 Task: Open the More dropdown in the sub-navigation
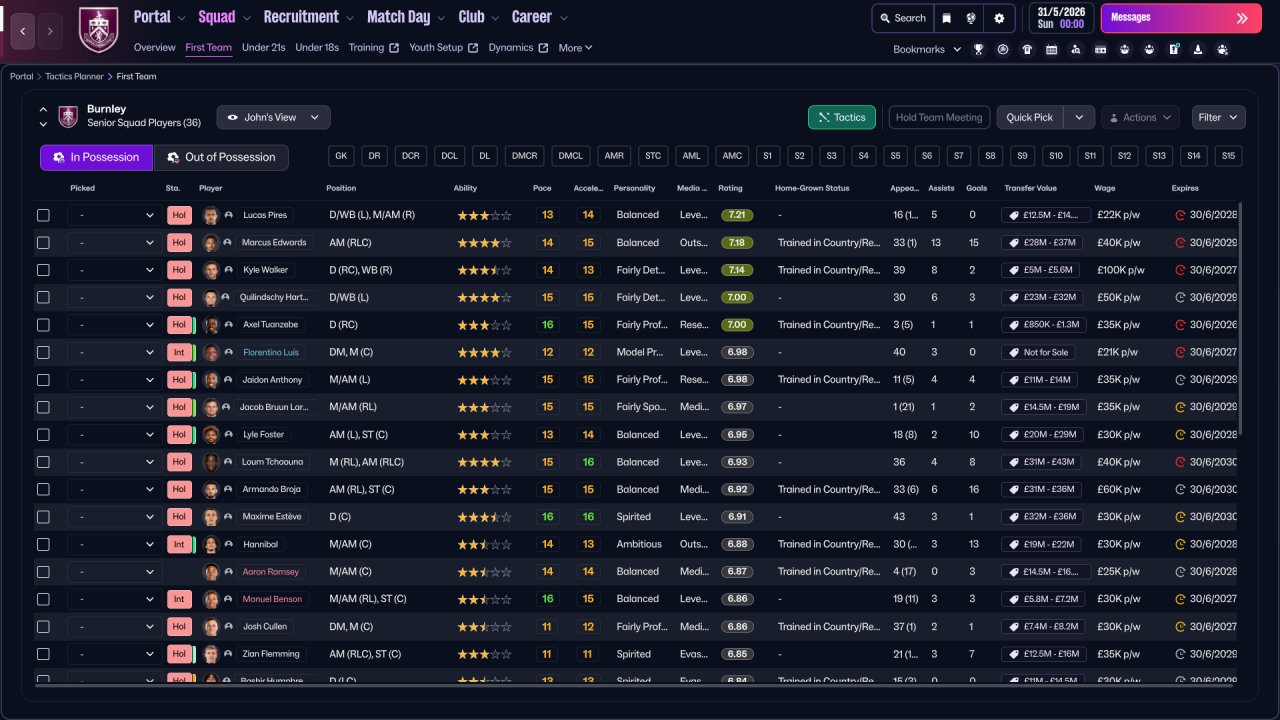(575, 48)
